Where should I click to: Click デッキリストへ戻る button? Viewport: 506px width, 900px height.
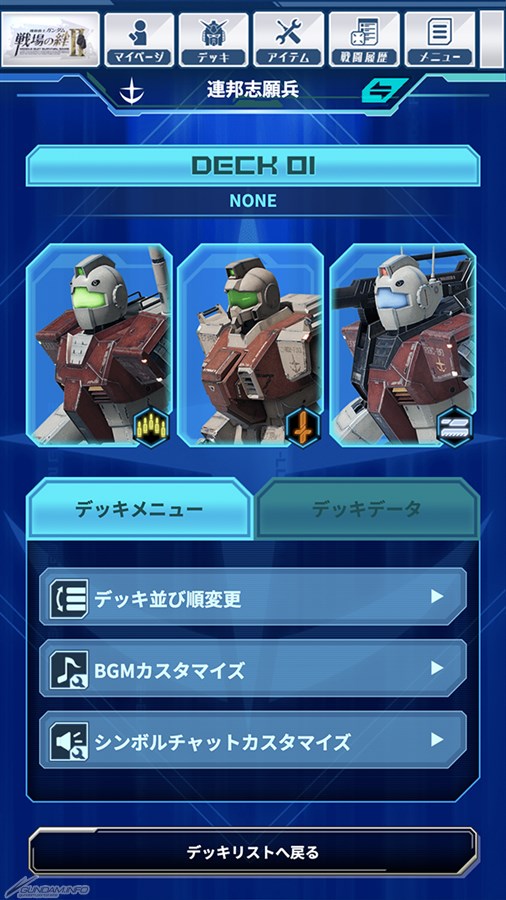tap(253, 852)
